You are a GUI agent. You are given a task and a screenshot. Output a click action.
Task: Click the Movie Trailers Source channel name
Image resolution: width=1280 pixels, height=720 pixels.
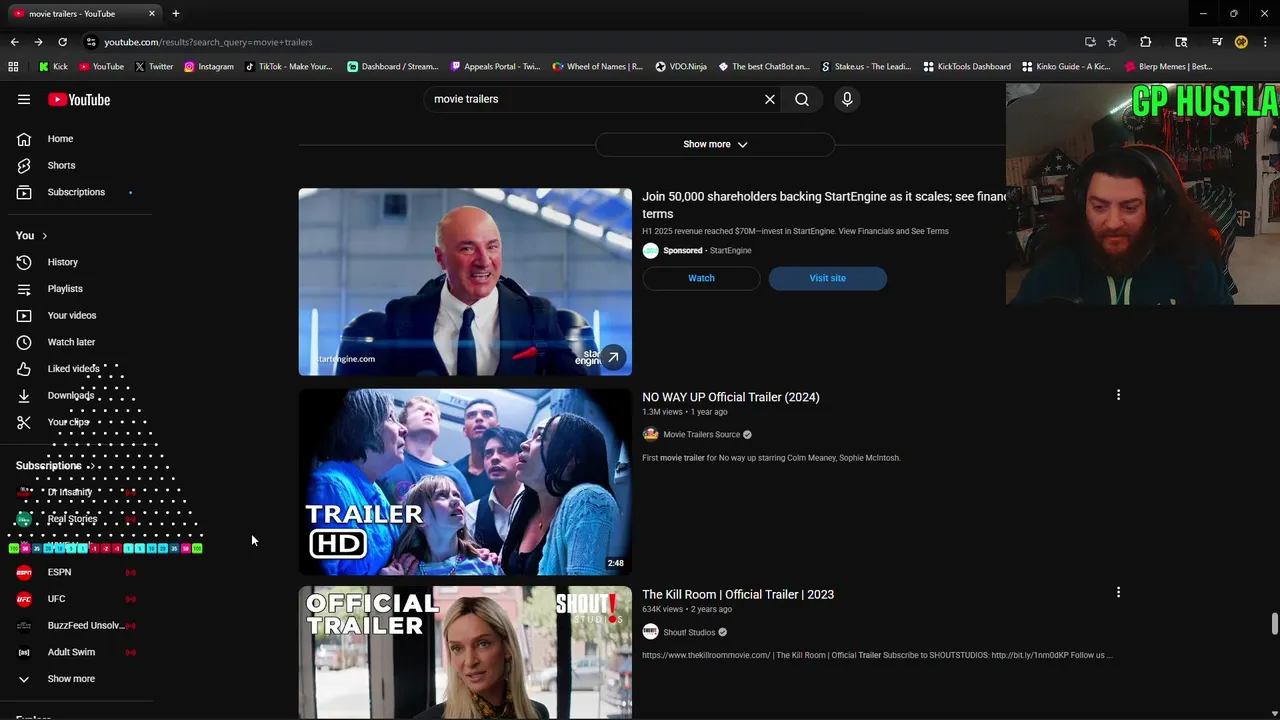pyautogui.click(x=702, y=435)
